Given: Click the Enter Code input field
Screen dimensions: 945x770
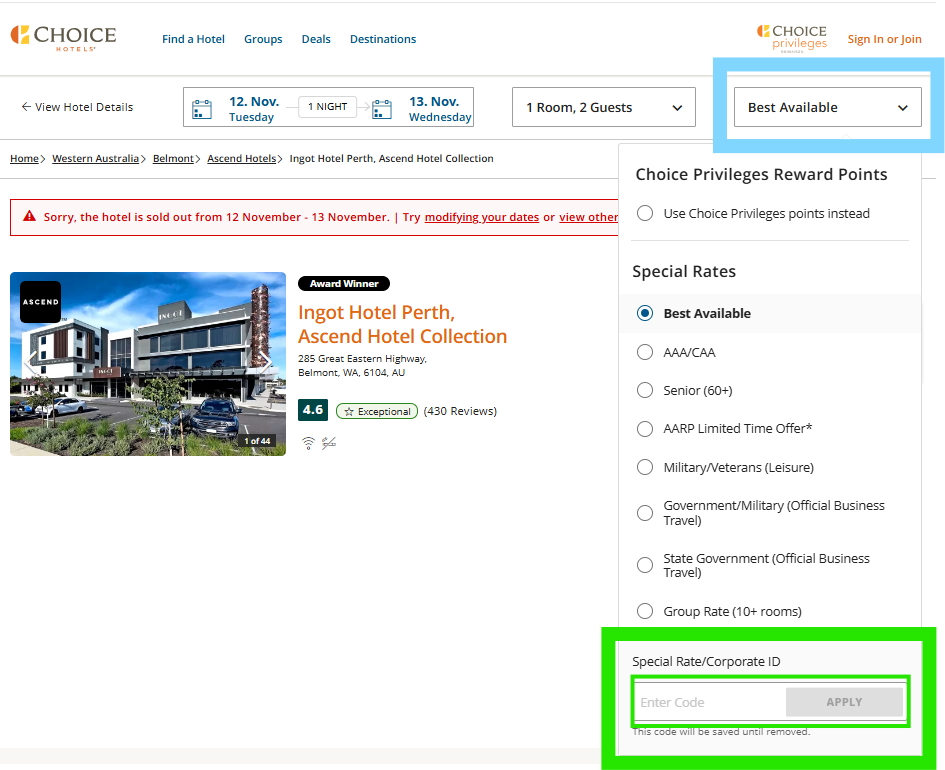Looking at the screenshot, I should pyautogui.click(x=709, y=702).
